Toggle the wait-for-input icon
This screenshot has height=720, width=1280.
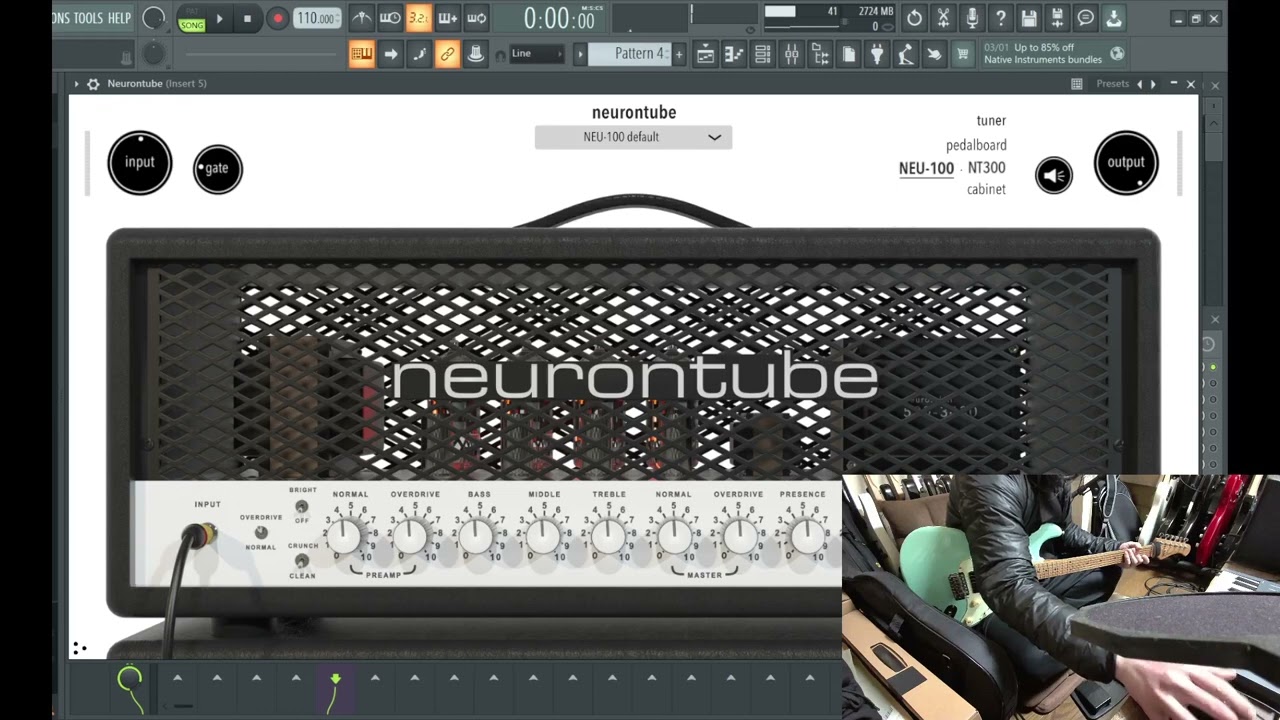pos(390,18)
